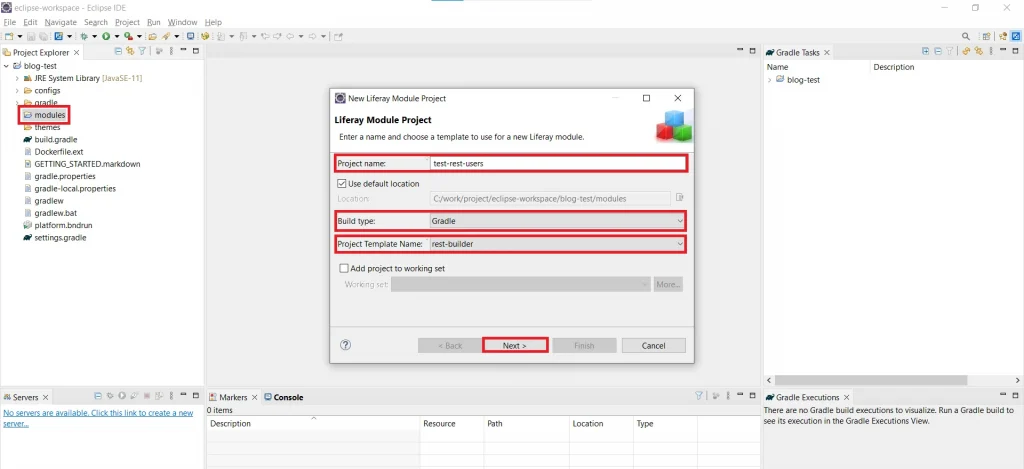Switch to the Markers tab

pos(233,397)
